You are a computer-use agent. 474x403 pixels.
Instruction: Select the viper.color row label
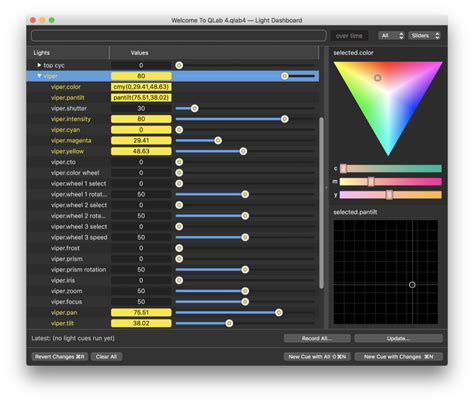pos(66,87)
